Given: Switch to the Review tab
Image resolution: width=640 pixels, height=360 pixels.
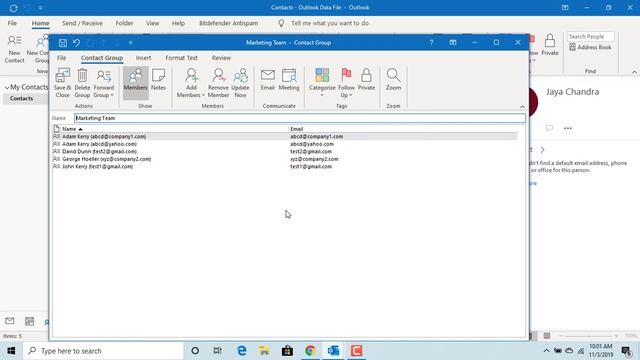Looking at the screenshot, I should pyautogui.click(x=221, y=58).
